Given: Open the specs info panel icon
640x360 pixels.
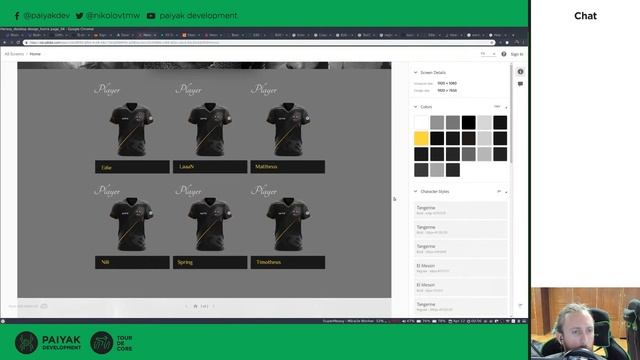Looking at the screenshot, I should coord(520,71).
